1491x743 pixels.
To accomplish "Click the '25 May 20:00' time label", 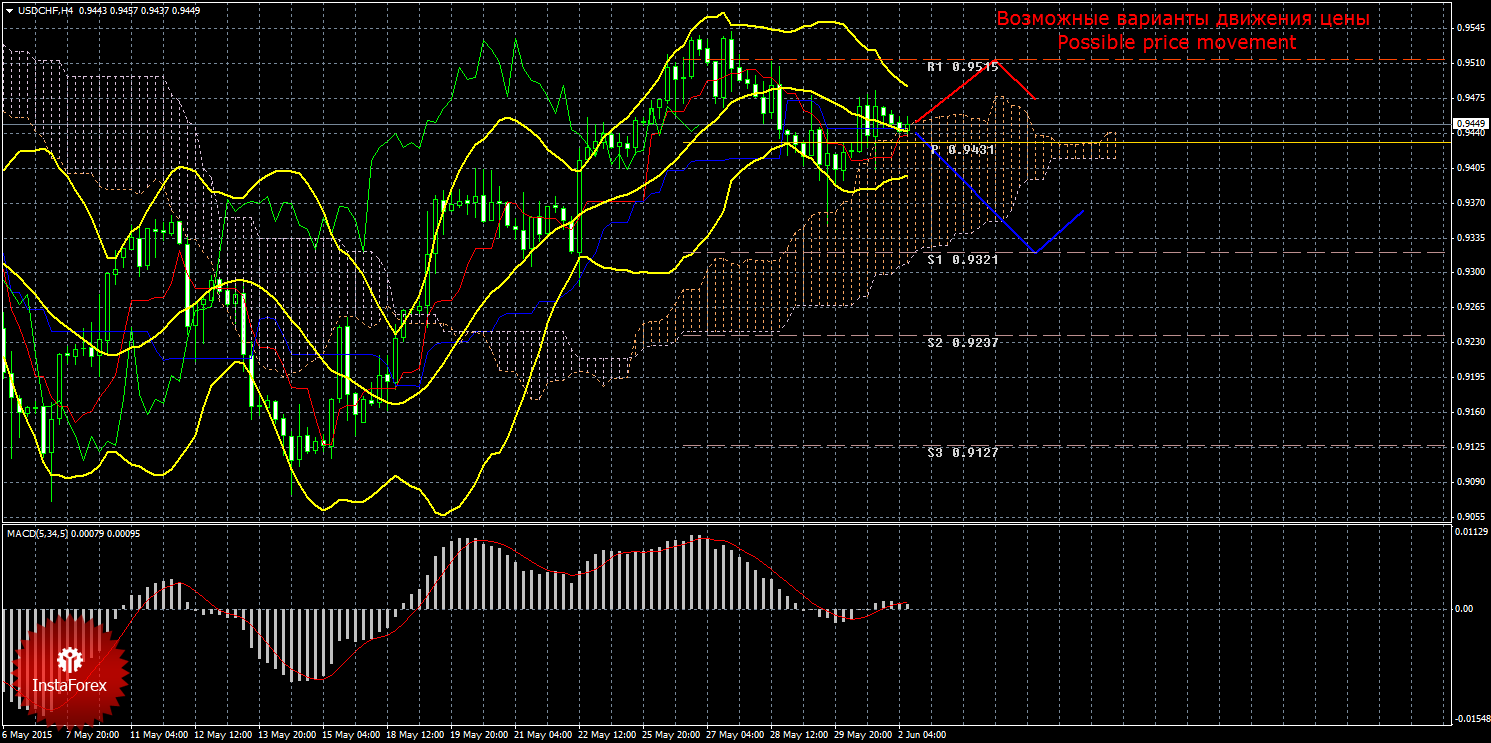I will pos(670,734).
